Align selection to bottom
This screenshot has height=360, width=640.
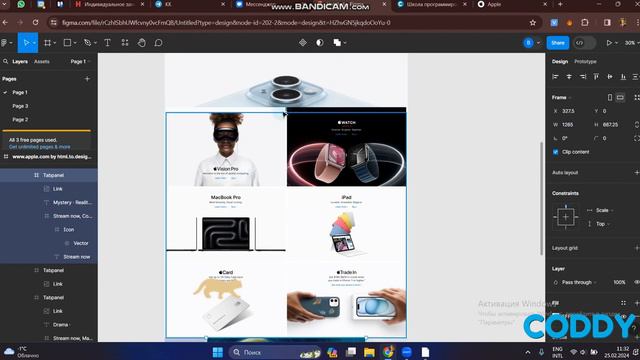point(623,76)
